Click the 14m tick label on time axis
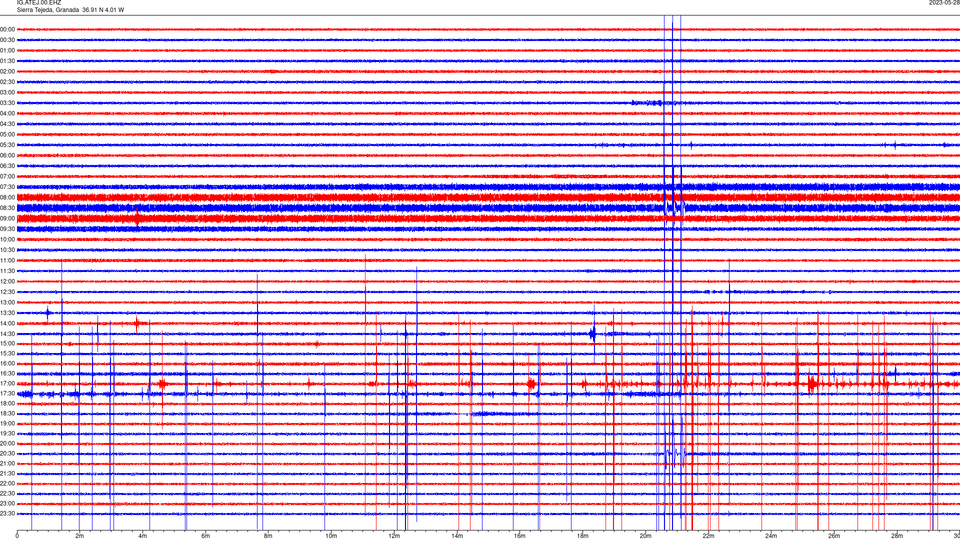Image resolution: width=960 pixels, height=540 pixels. (x=457, y=536)
